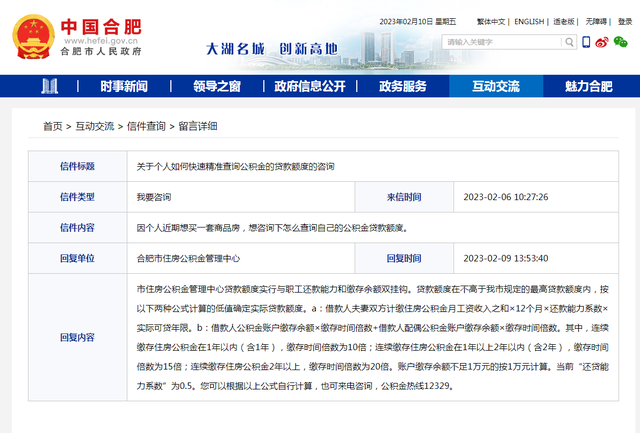Open the 无障碍 accessibility link
Screen dimensions: 640x433
[596, 22]
